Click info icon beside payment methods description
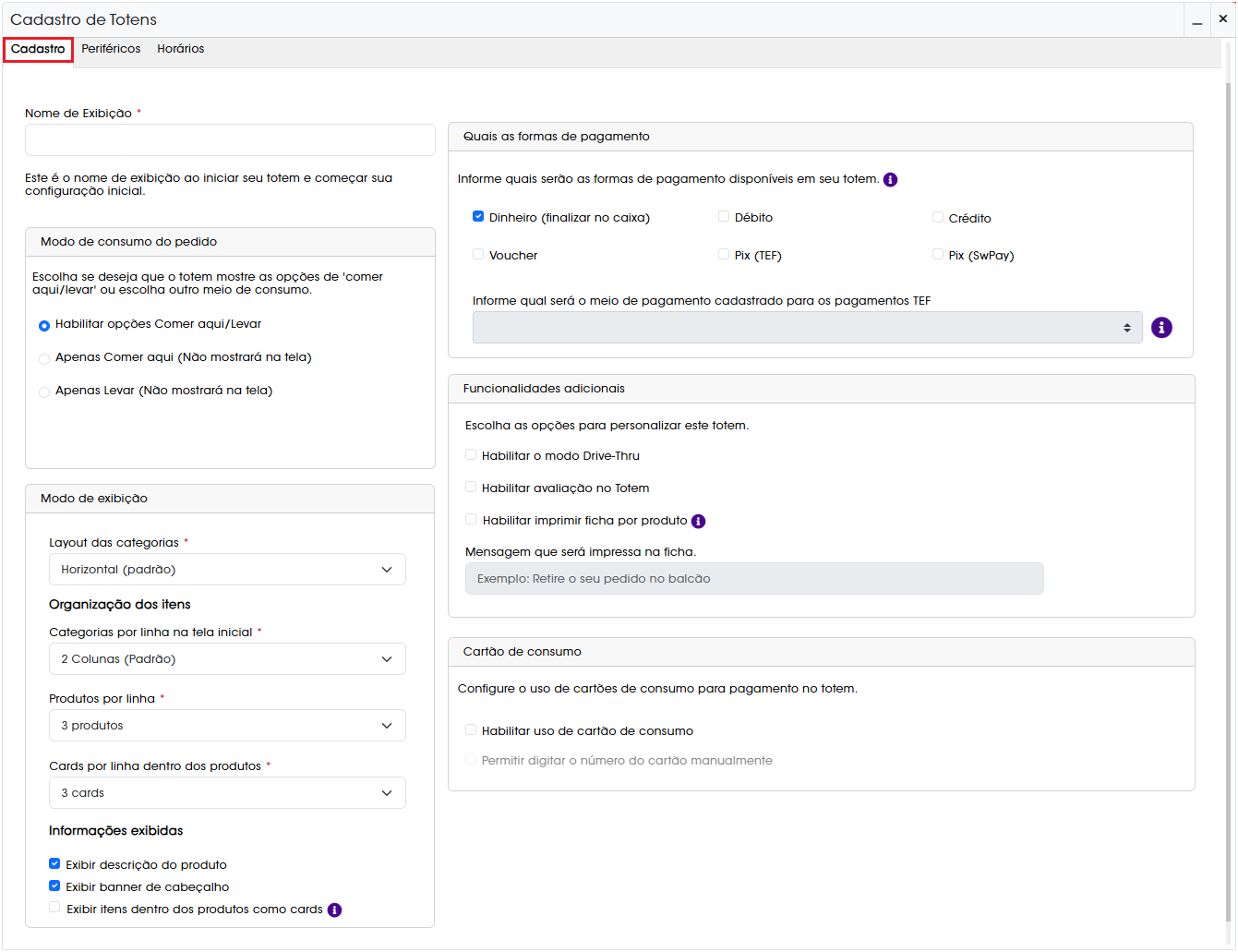 [890, 180]
